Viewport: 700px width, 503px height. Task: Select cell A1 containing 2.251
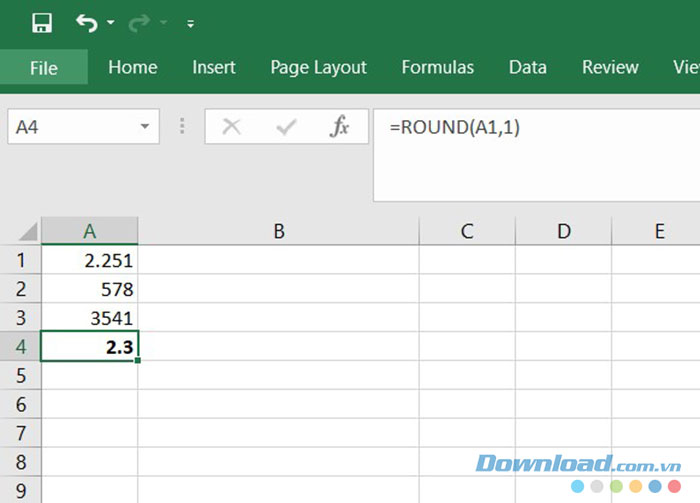pyautogui.click(x=90, y=260)
